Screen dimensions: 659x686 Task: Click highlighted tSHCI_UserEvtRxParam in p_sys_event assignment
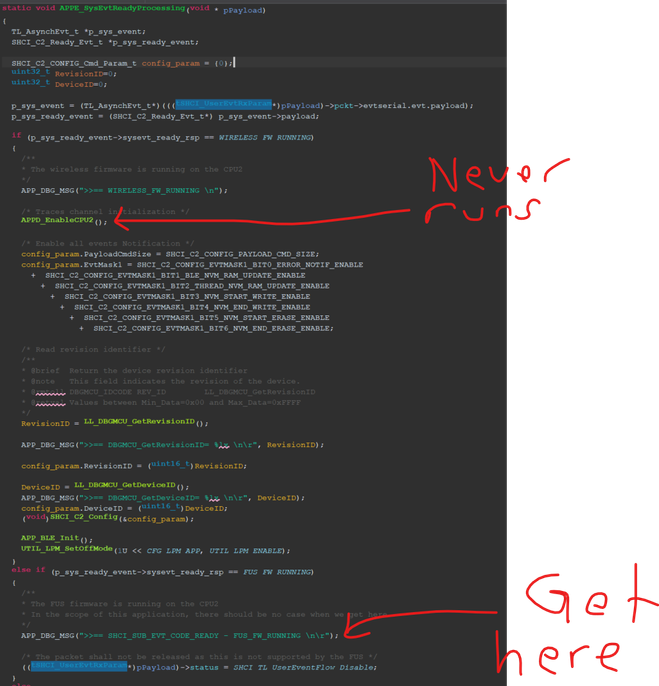coord(223,104)
